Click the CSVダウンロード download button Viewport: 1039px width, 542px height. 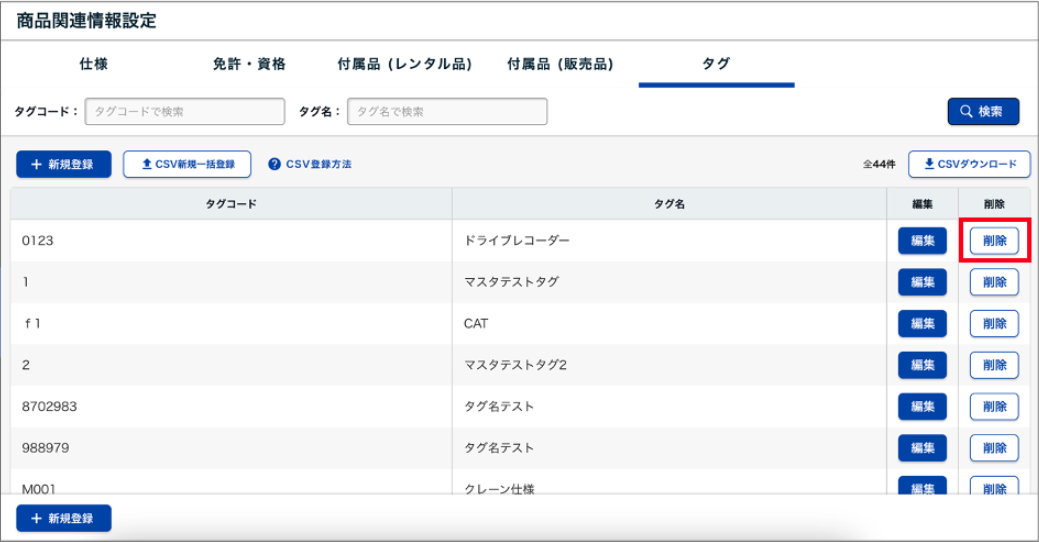point(969,164)
